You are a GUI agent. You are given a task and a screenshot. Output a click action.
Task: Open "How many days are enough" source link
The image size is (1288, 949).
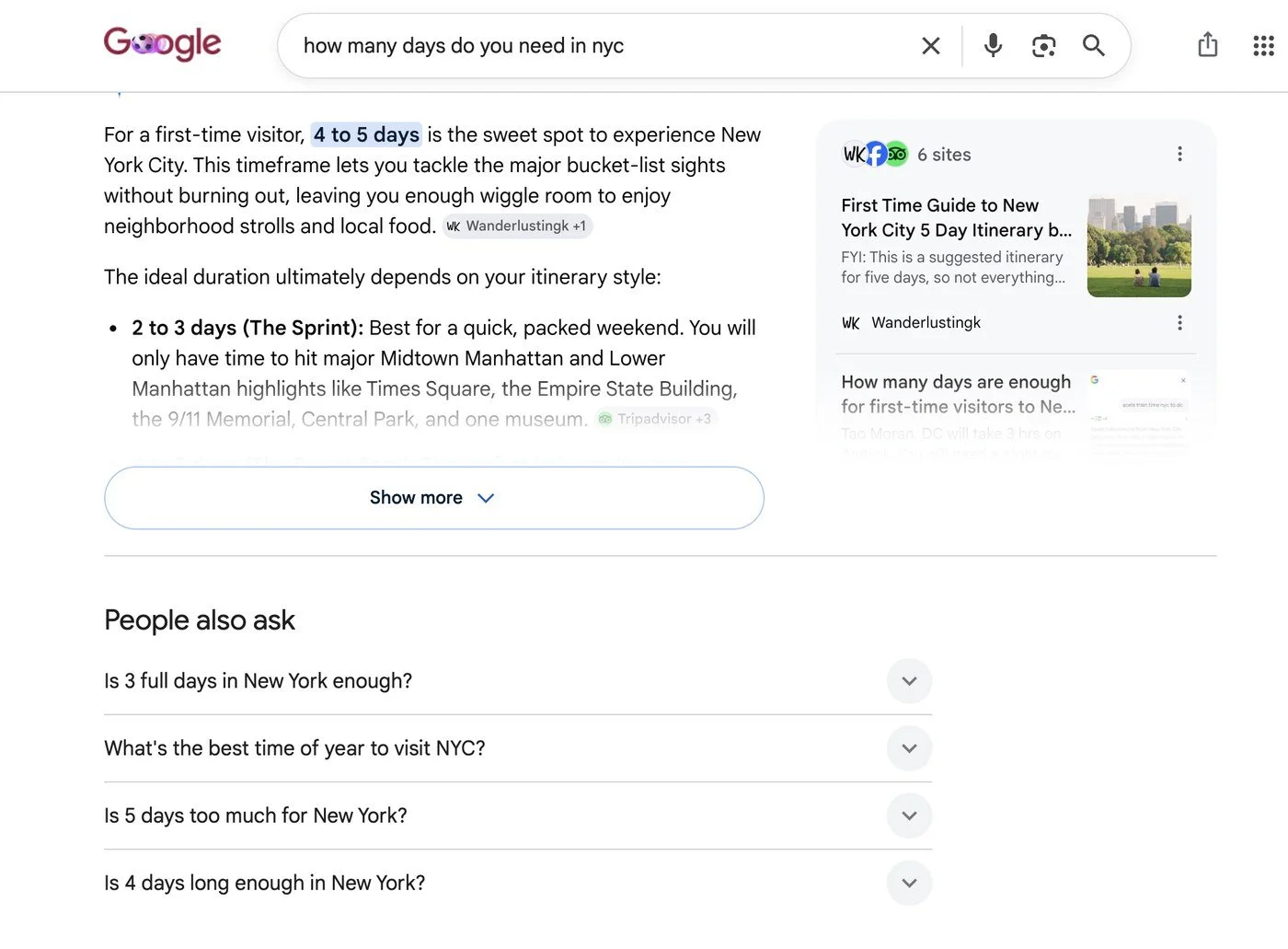958,394
